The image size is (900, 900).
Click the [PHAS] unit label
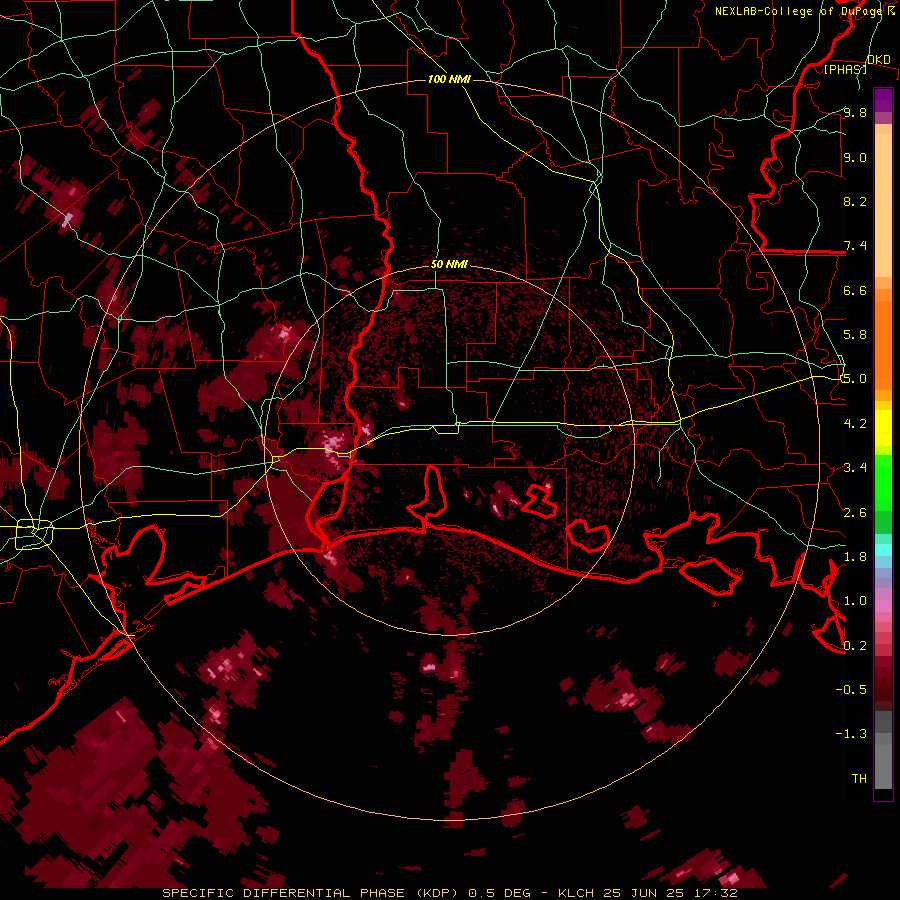(x=845, y=69)
